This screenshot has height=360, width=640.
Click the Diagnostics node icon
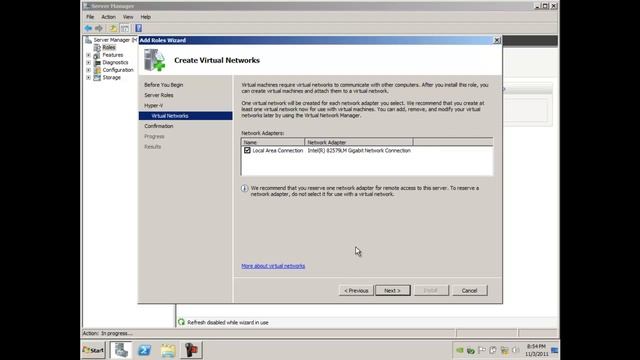click(97, 62)
